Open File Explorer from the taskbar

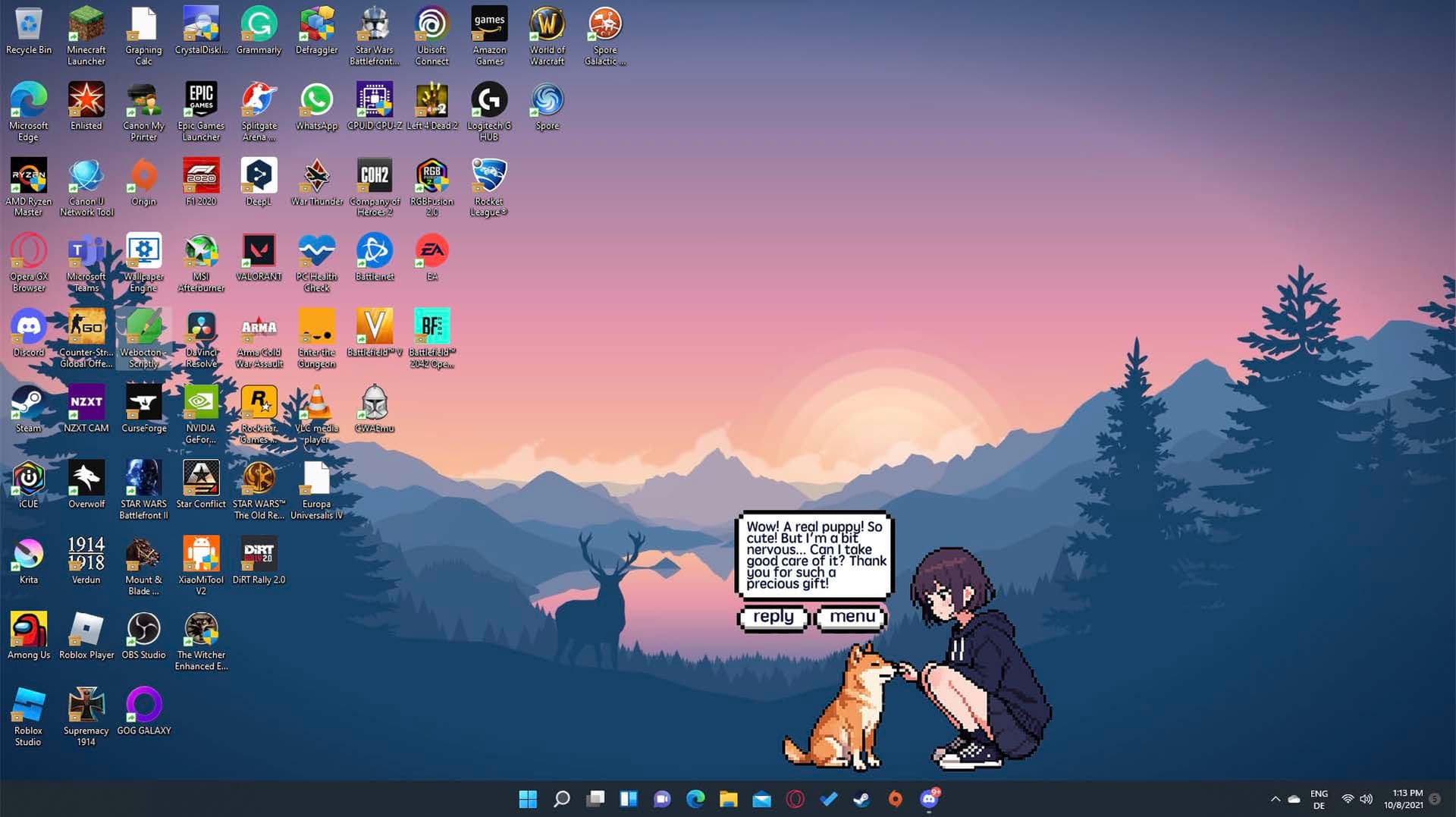(728, 799)
